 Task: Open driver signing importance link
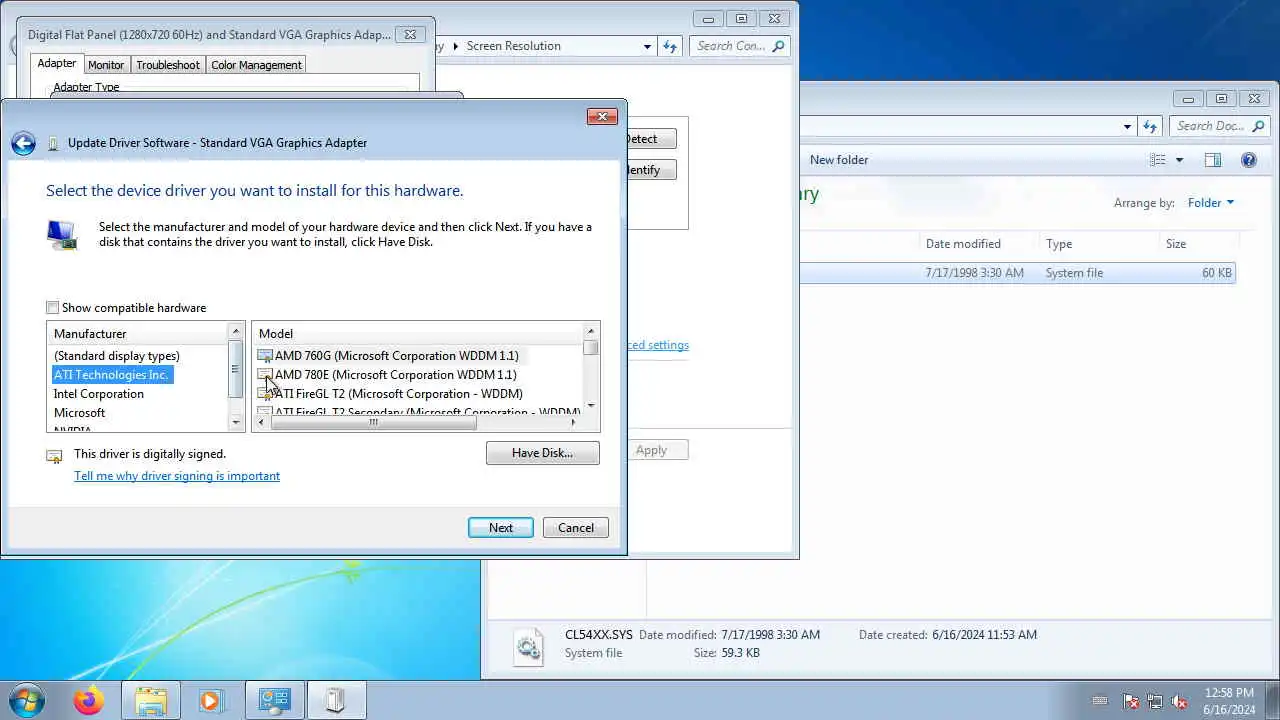tap(177, 476)
